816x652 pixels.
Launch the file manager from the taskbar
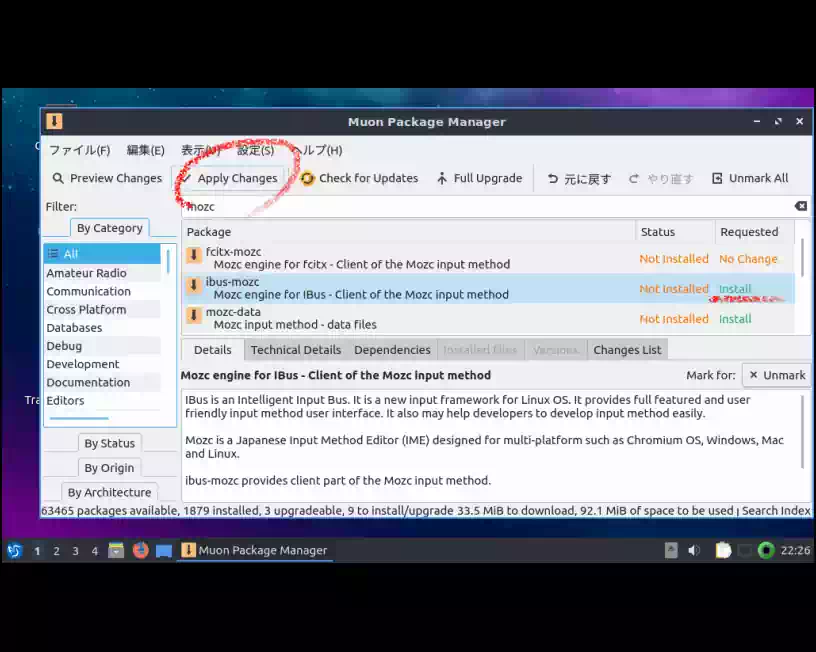pos(116,550)
